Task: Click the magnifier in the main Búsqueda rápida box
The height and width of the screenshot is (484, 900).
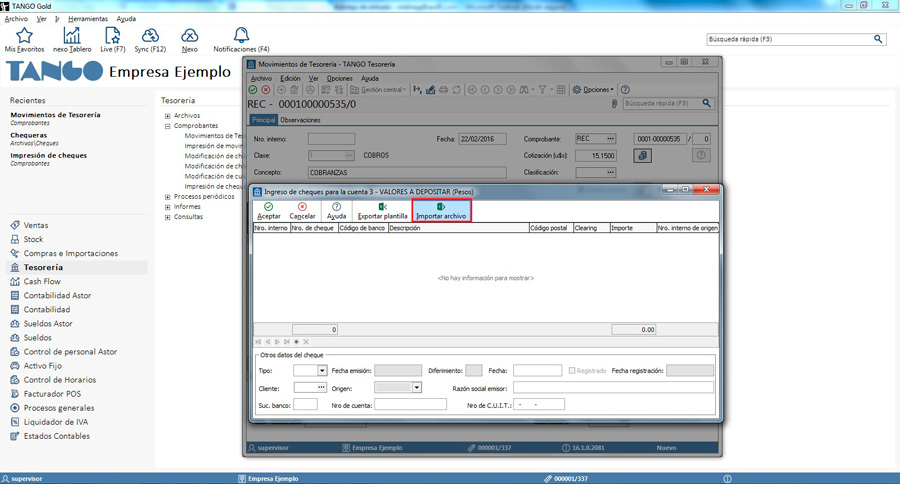Action: (x=878, y=39)
